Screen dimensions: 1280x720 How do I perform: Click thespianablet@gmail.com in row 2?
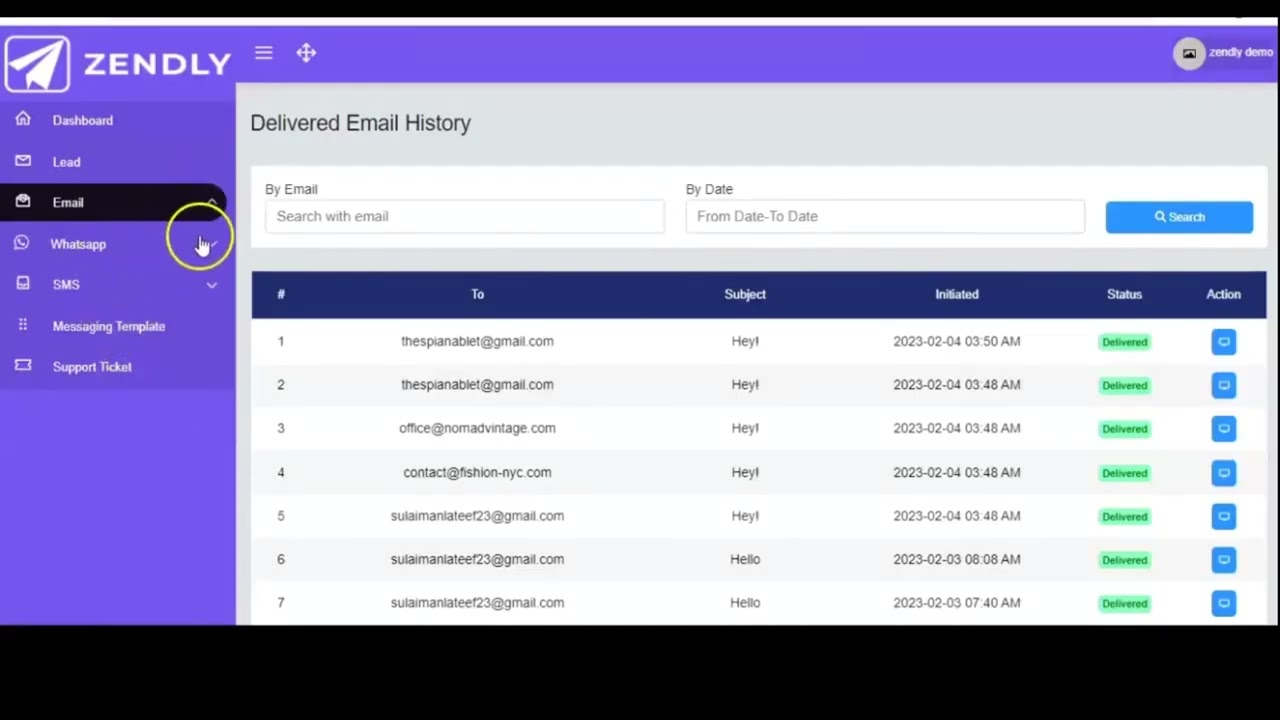click(x=477, y=384)
